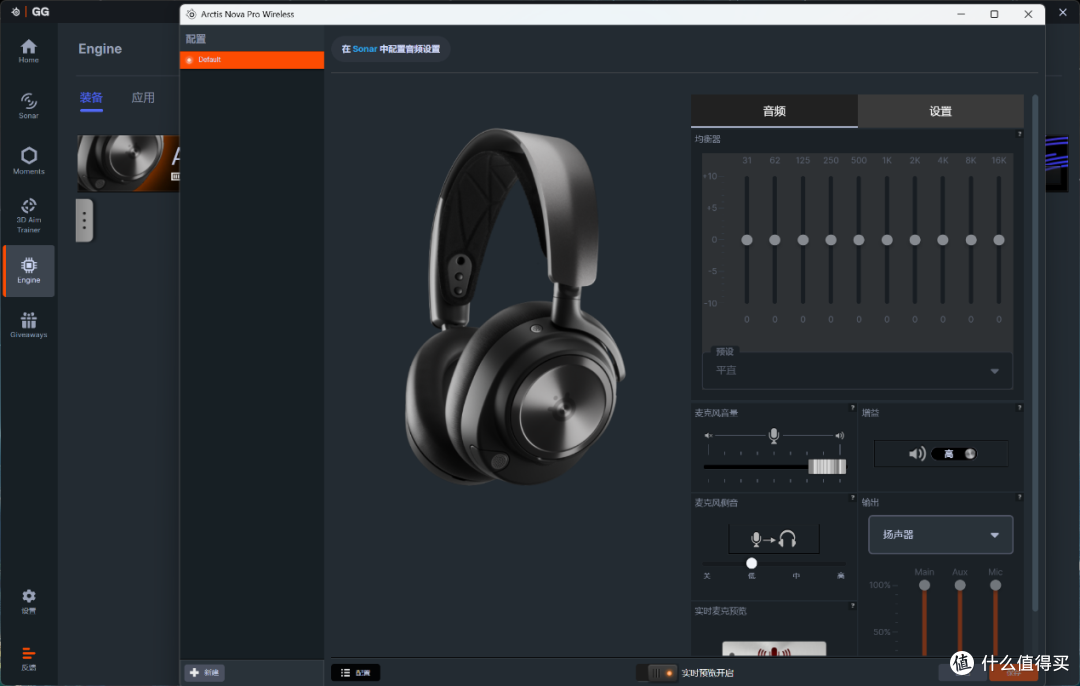Open help for 麦克风侧音 section
Viewport: 1080px width, 686px height.
(853, 497)
